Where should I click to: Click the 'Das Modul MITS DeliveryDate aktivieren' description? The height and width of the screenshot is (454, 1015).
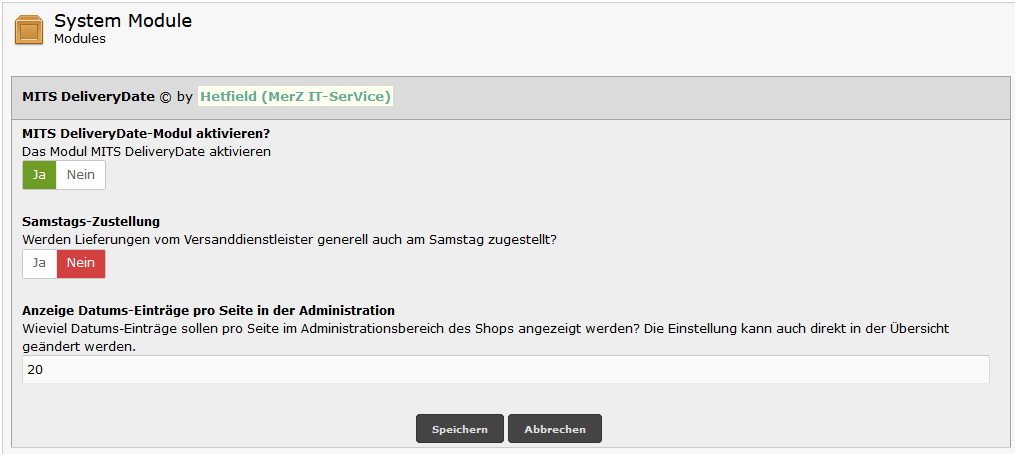pyautogui.click(x=146, y=152)
